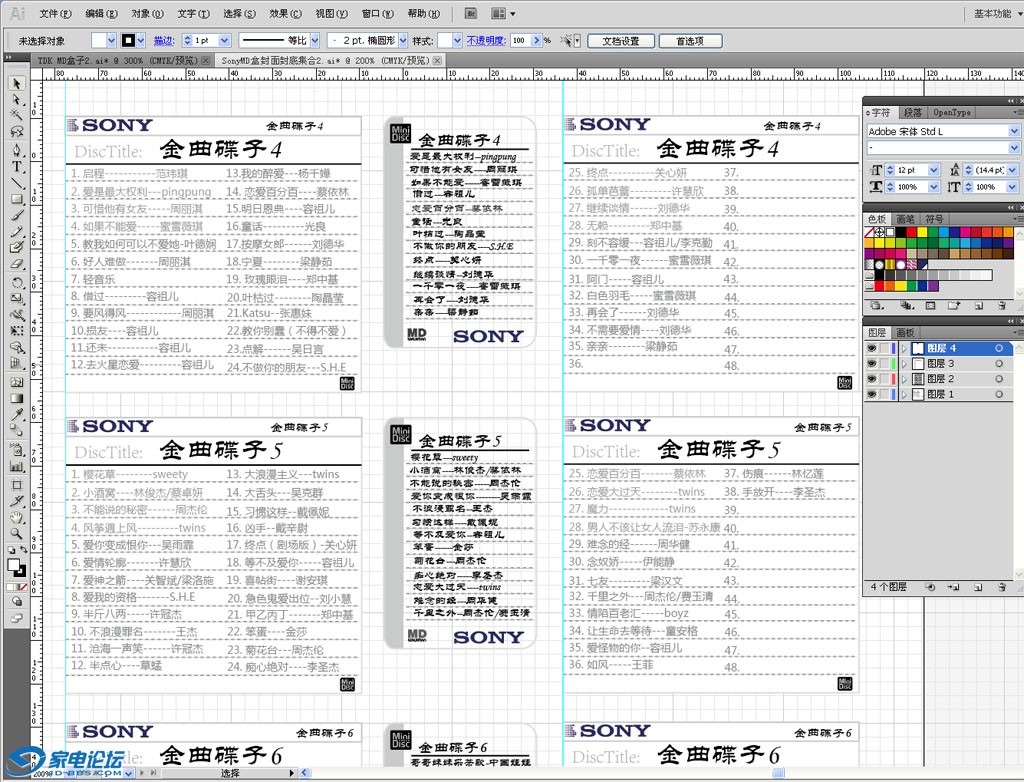Open the 对象(O) menu
Image resolution: width=1024 pixels, height=782 pixels.
click(x=147, y=13)
